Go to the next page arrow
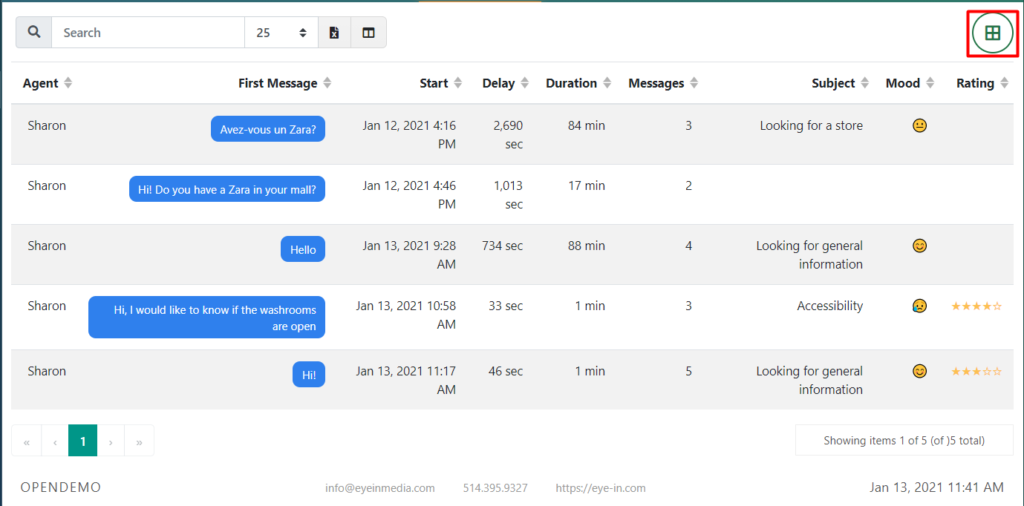Screen dimensions: 1024x506 coord(111,441)
